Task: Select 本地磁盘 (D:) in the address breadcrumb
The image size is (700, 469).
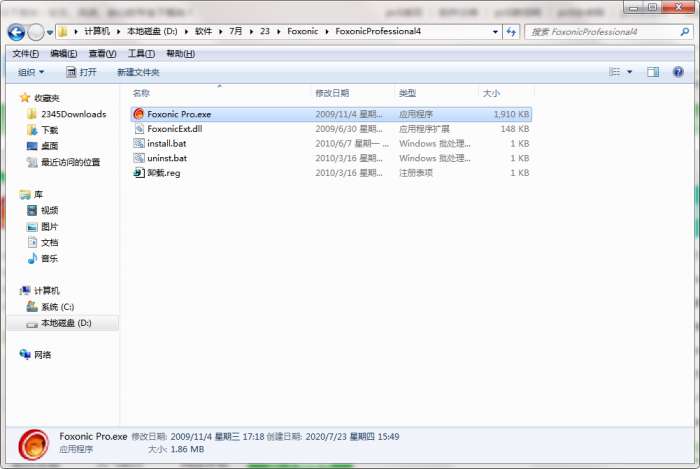Action: pyautogui.click(x=152, y=31)
